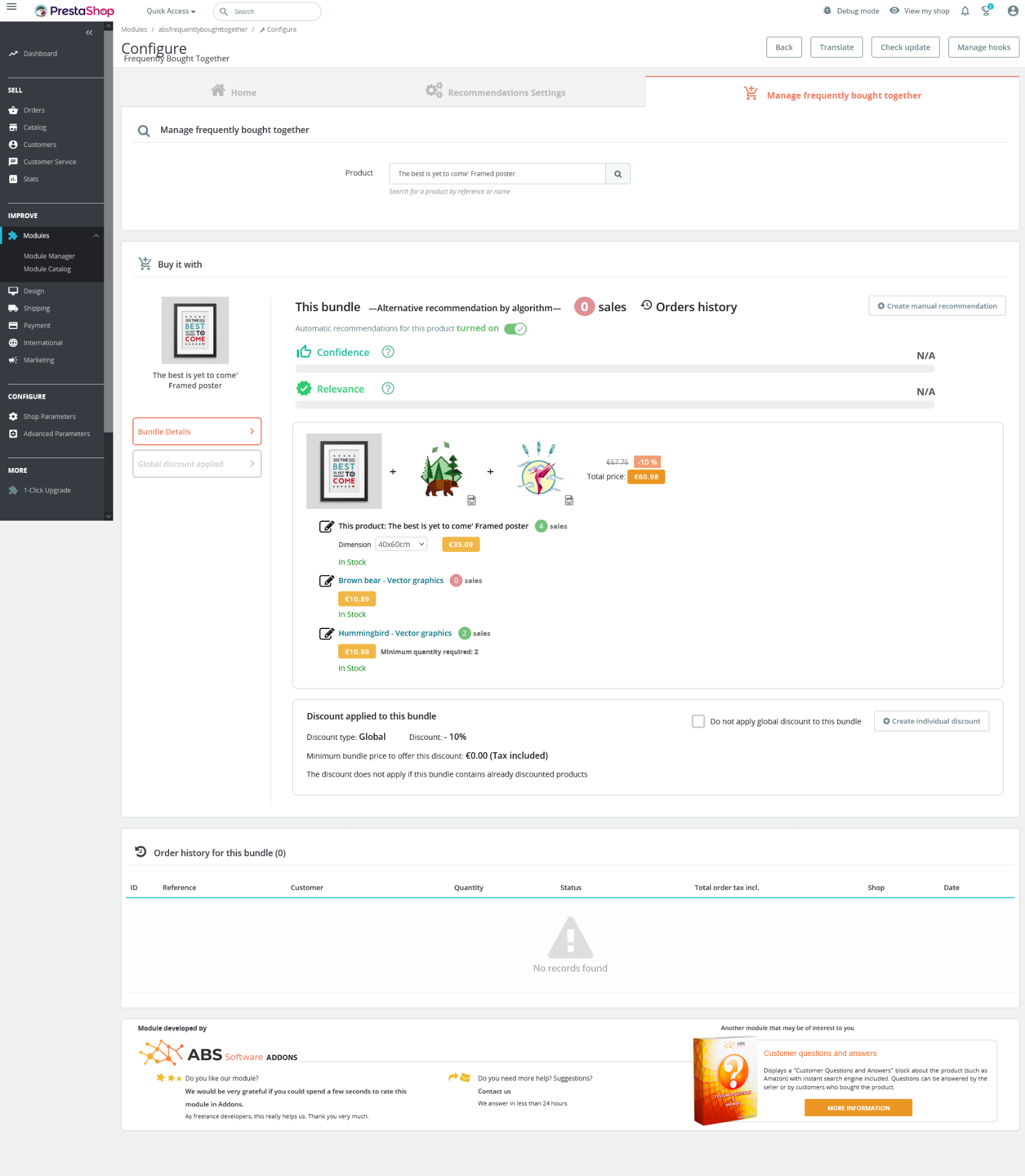Click the sidebar scrollbar down arrow
The height and width of the screenshot is (1176, 1025).
[x=108, y=516]
